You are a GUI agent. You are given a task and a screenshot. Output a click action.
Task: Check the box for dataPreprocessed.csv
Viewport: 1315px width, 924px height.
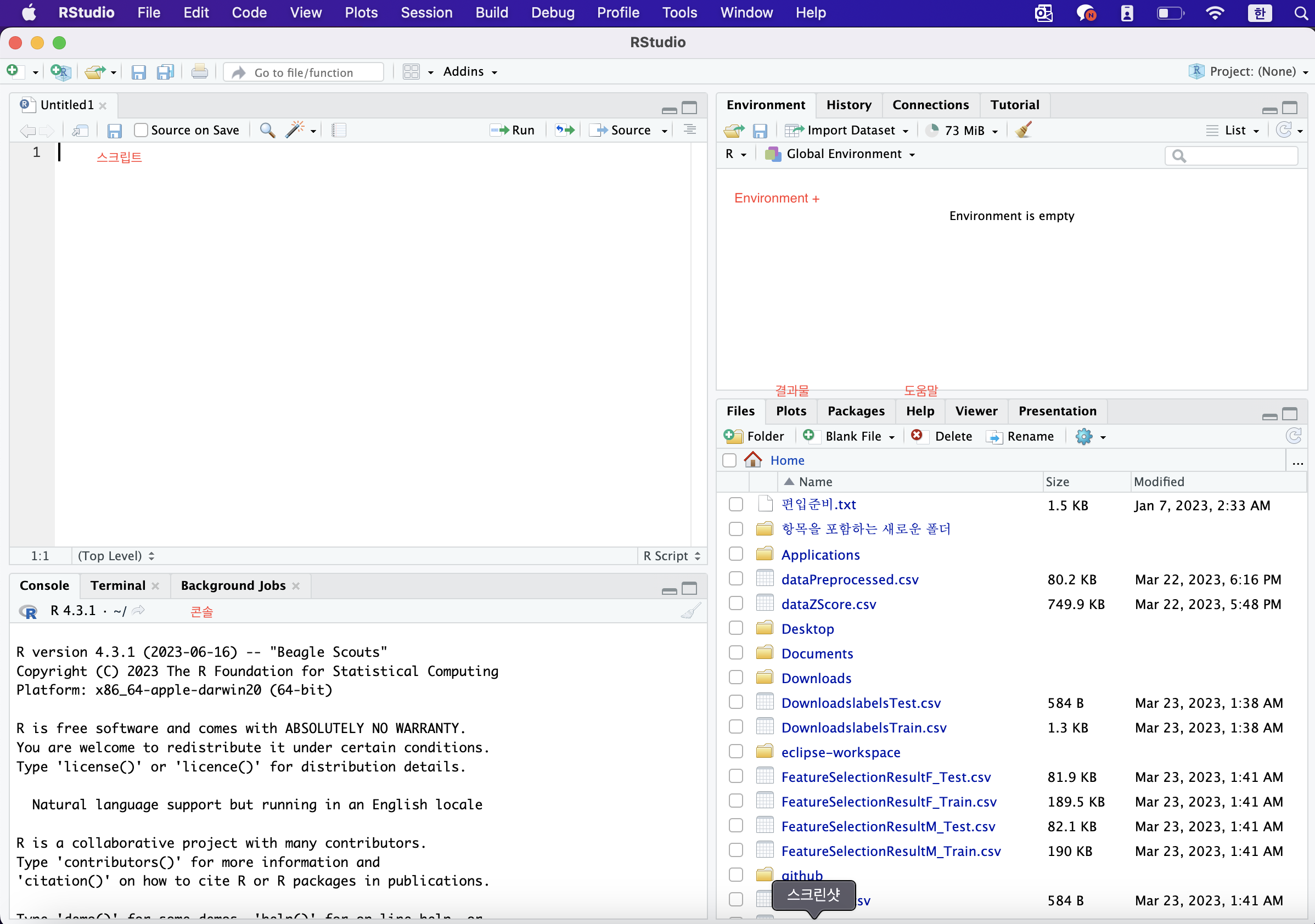point(736,579)
